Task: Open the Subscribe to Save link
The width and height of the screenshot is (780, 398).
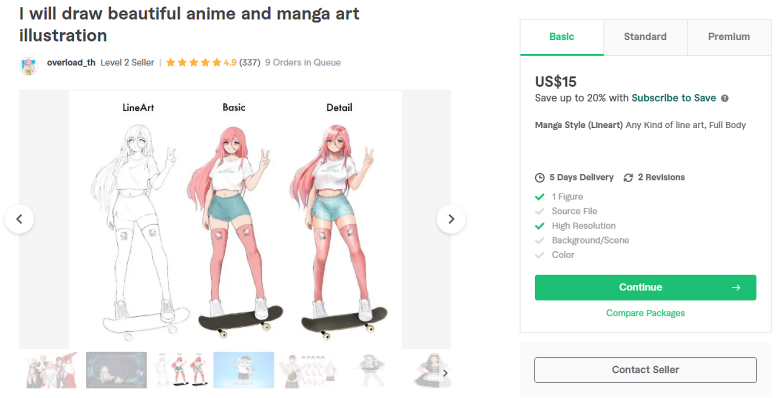Action: click(674, 98)
